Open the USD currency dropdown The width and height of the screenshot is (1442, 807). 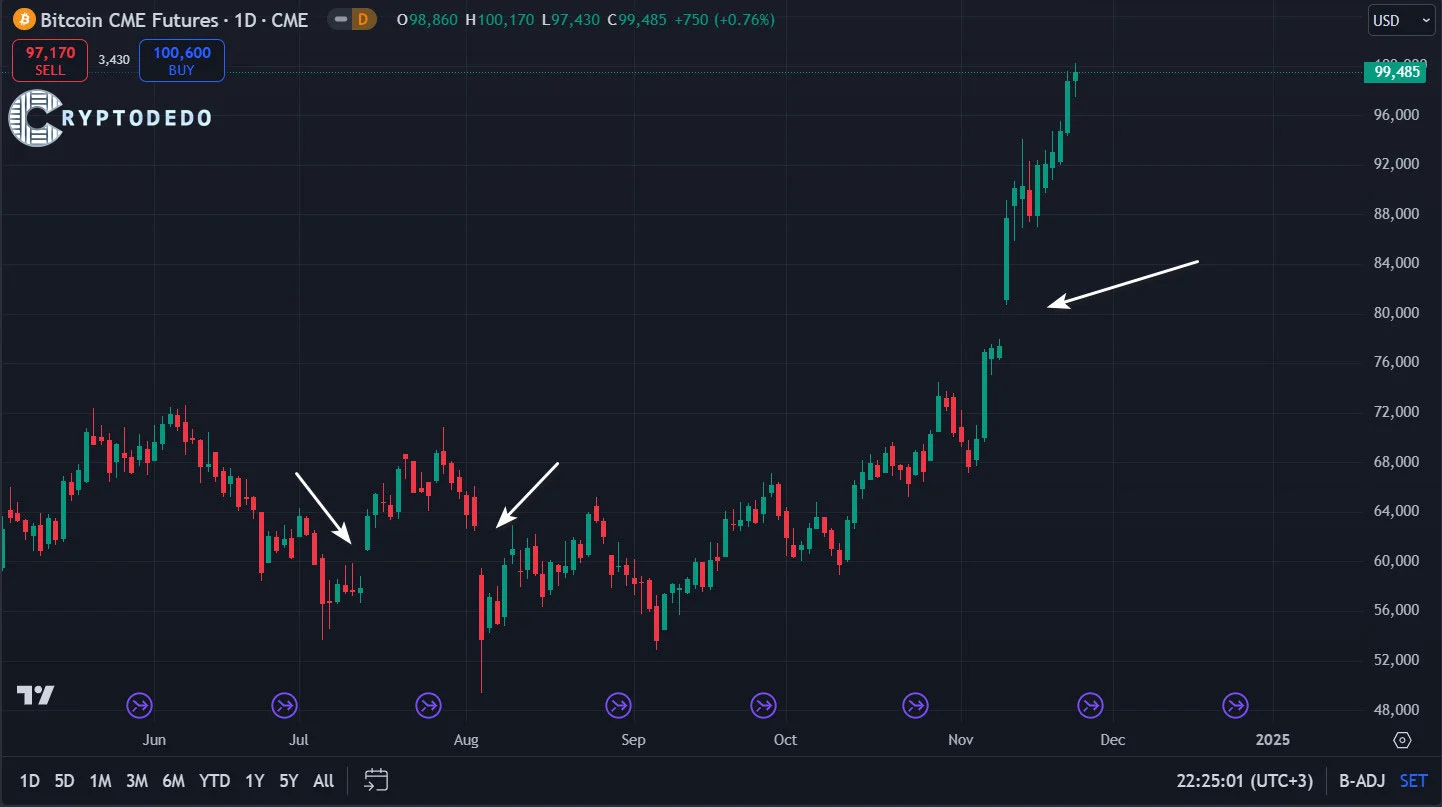[1401, 20]
